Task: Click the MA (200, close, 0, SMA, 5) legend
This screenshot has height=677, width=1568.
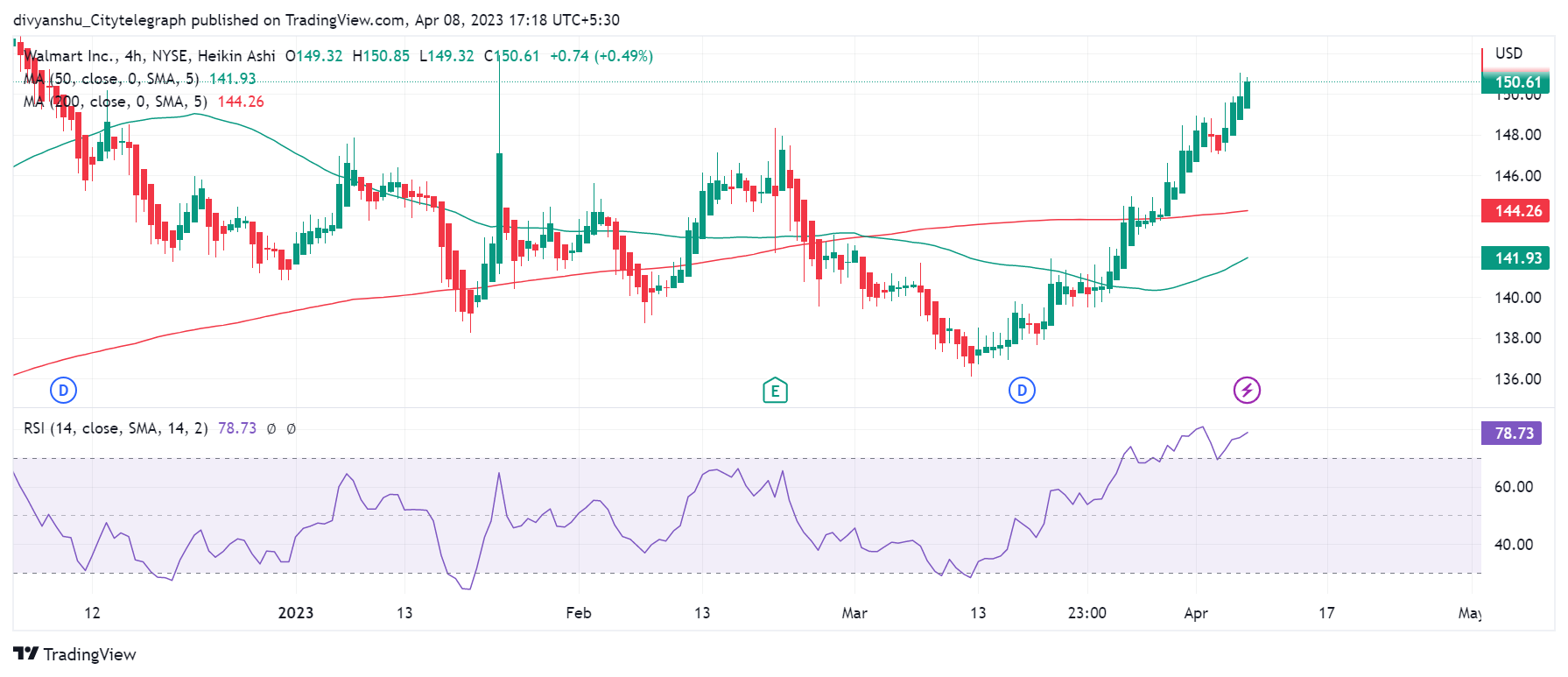Action: click(x=116, y=102)
